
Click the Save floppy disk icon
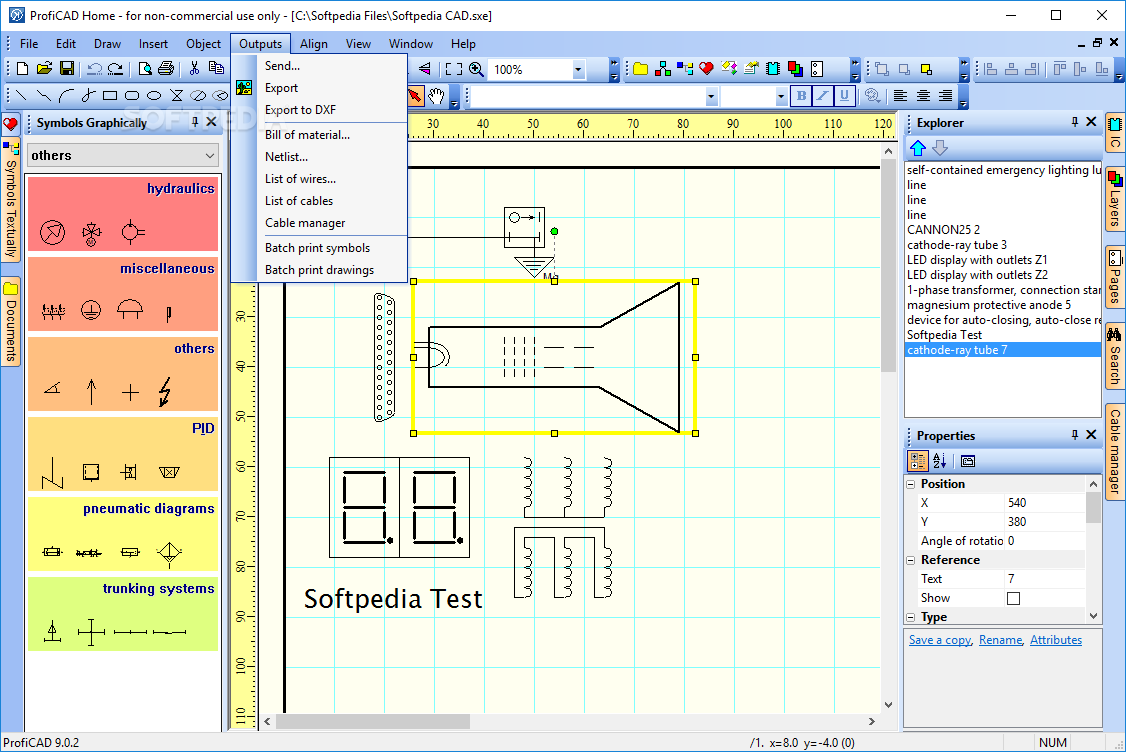pos(67,69)
